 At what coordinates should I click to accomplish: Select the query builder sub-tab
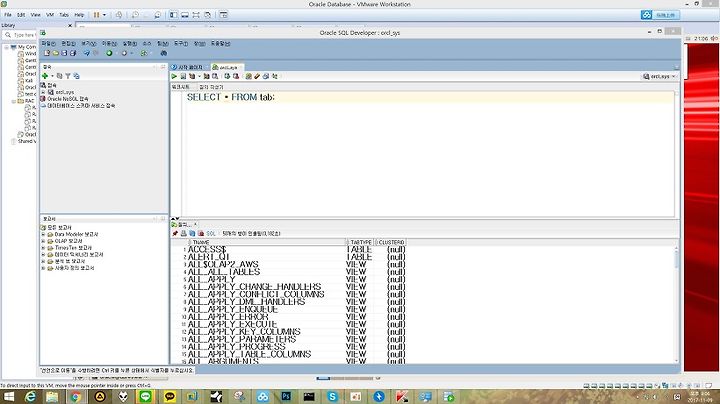point(211,87)
